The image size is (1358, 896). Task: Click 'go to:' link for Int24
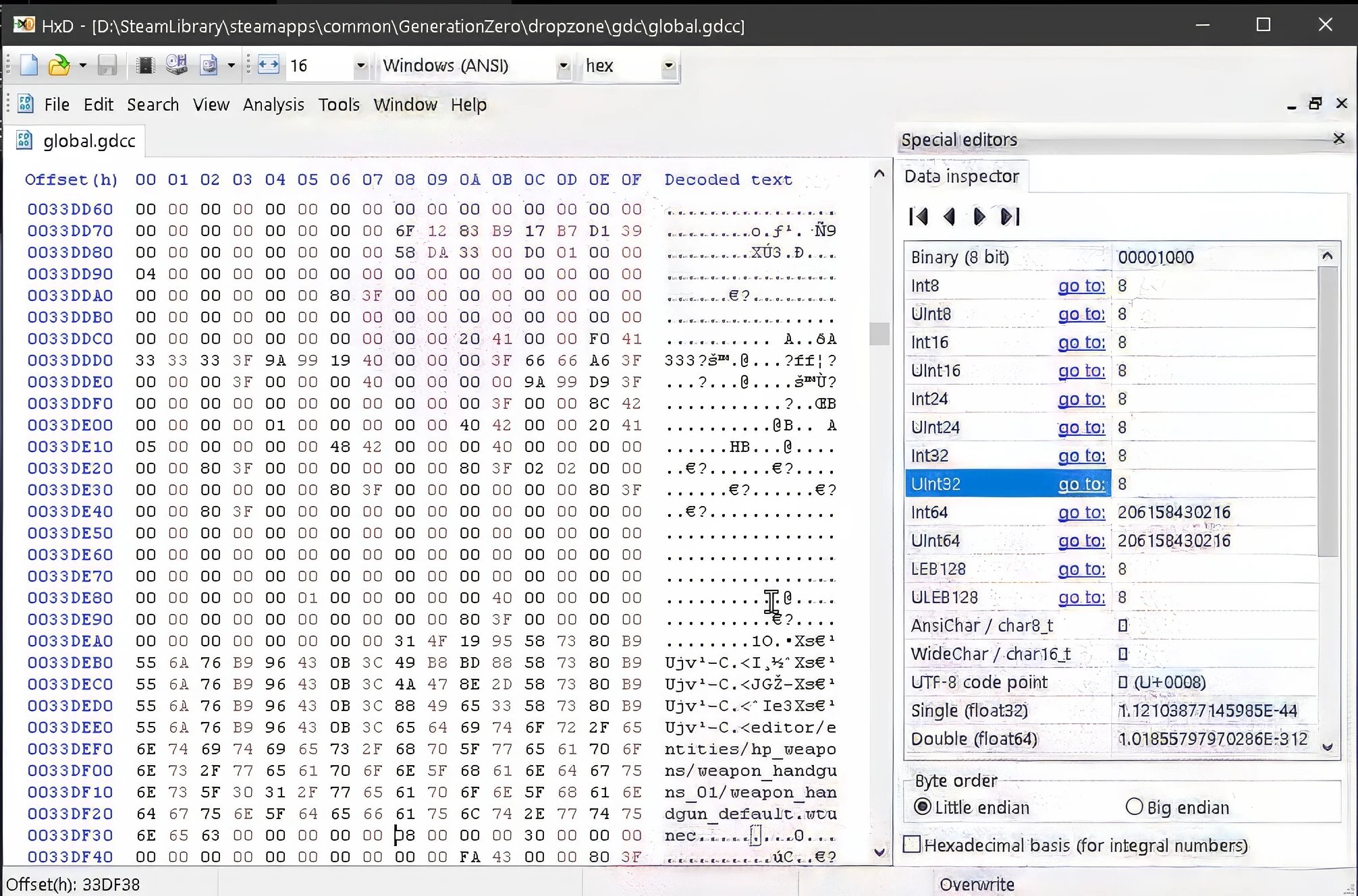1081,399
